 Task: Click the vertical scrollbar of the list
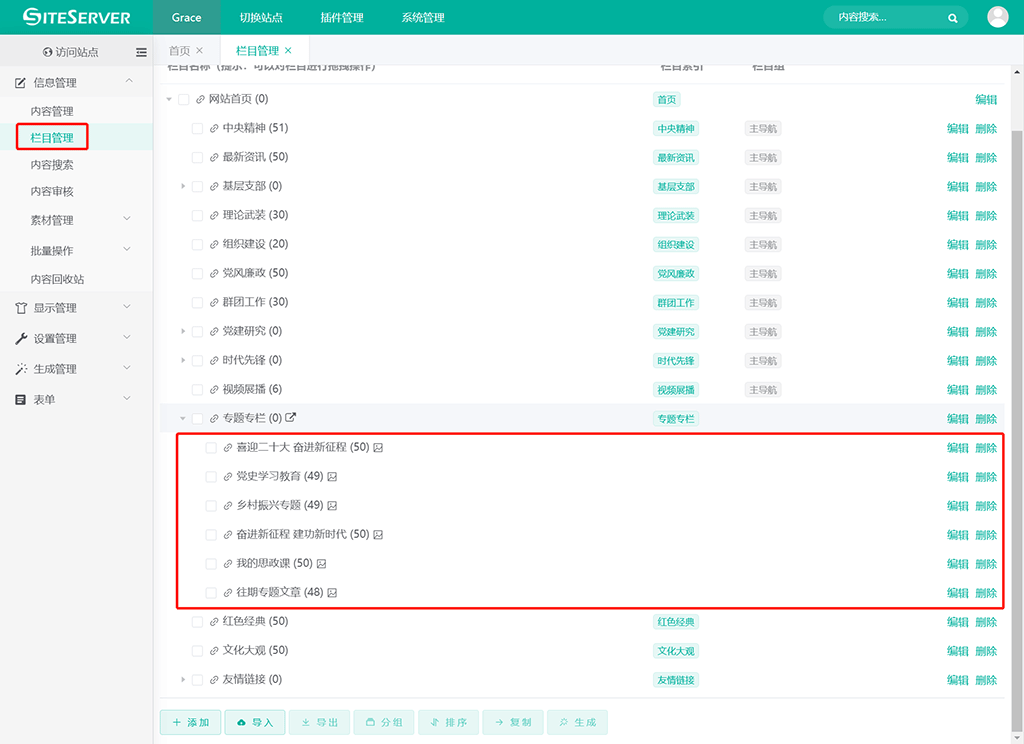[x=1017, y=400]
